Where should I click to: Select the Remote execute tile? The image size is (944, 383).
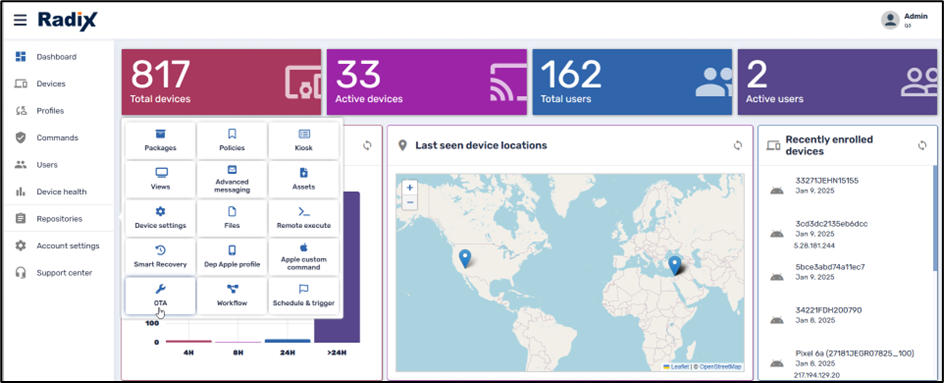click(x=303, y=218)
